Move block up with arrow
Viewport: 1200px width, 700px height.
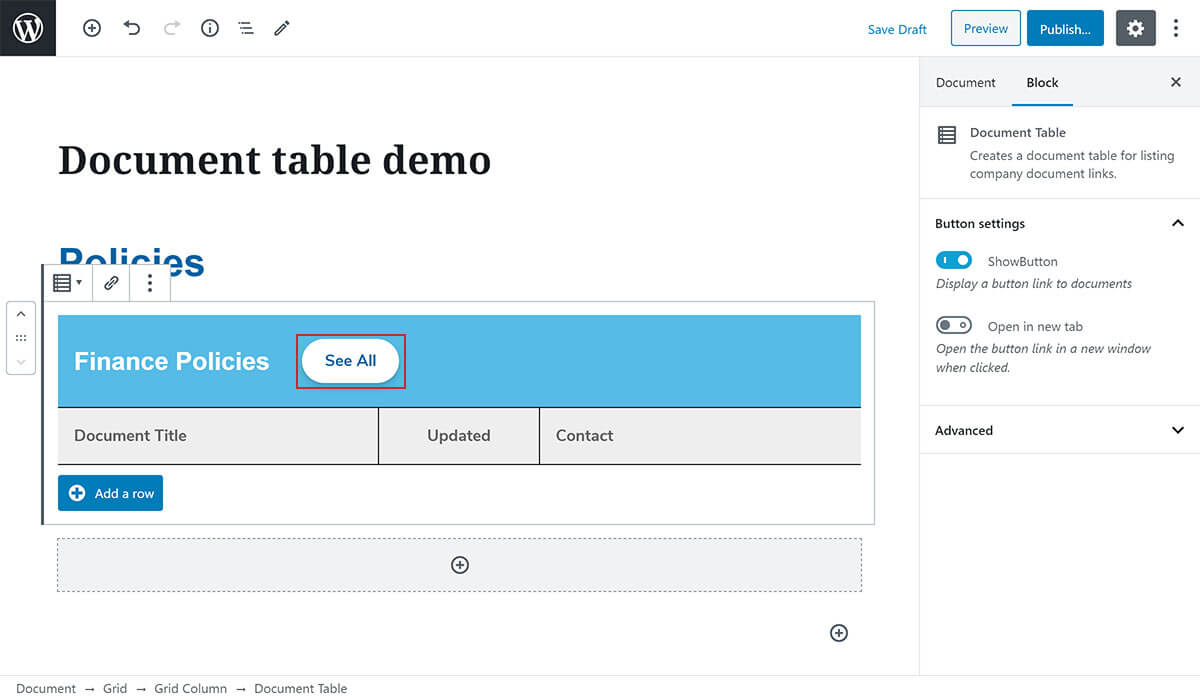click(x=21, y=314)
